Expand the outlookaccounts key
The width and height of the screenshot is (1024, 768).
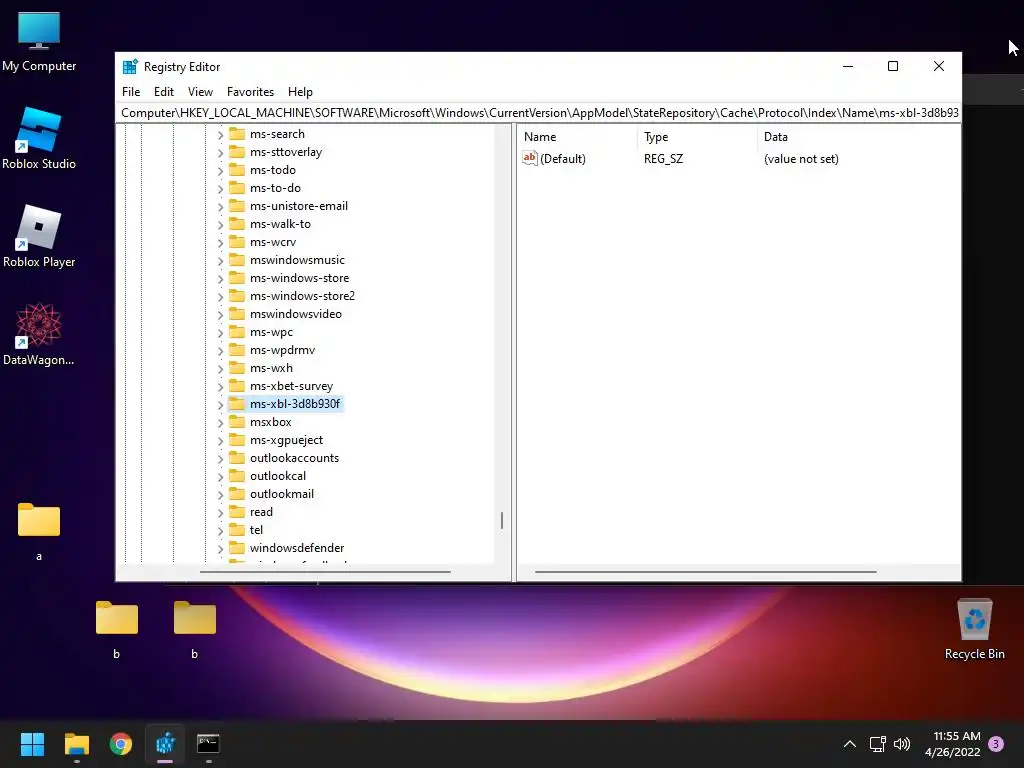(x=220, y=458)
